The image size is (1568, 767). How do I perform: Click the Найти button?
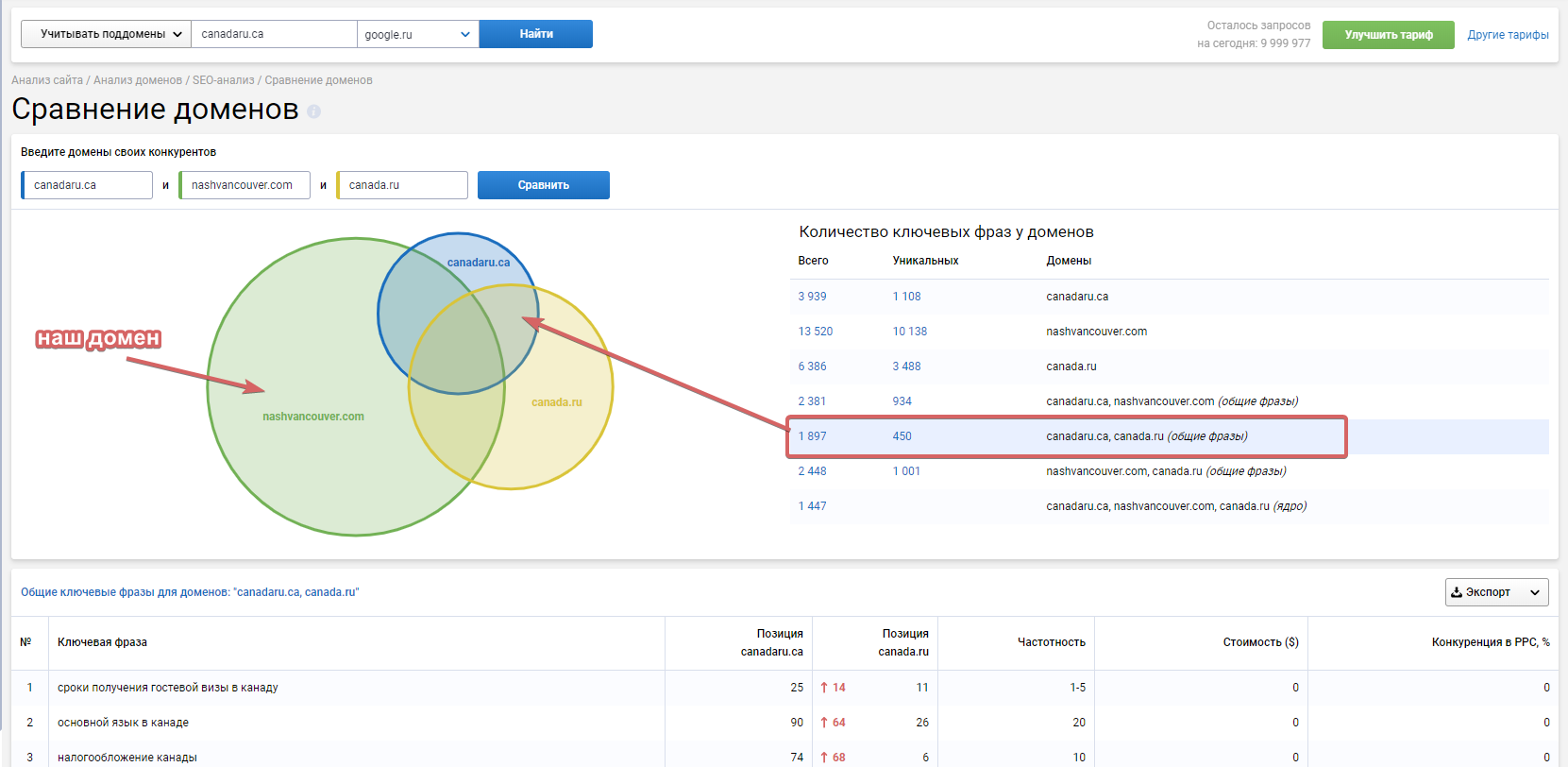(536, 34)
